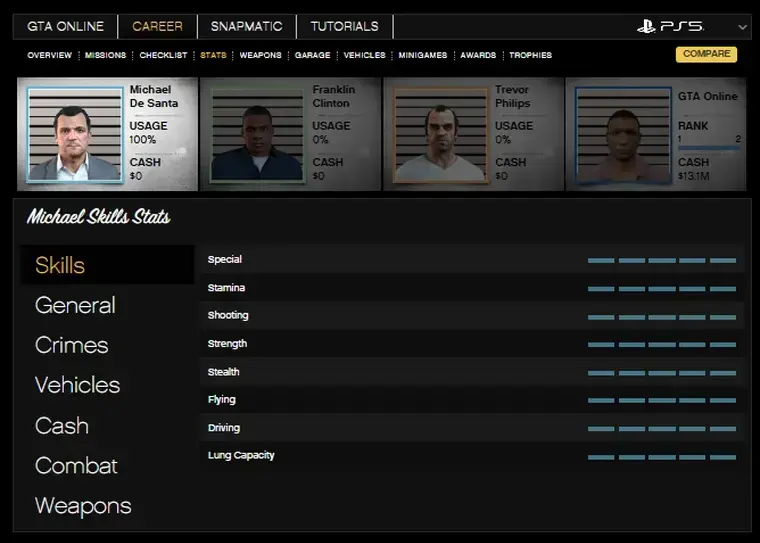Navigate to the Garage sub-menu
The height and width of the screenshot is (543, 760).
tap(312, 55)
